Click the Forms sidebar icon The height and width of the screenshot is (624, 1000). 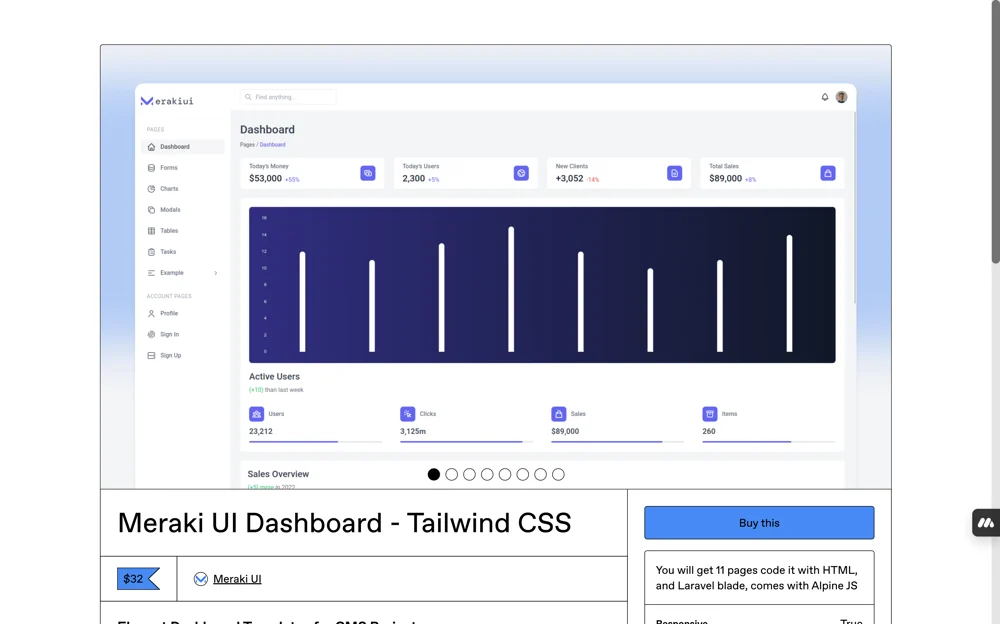point(151,168)
